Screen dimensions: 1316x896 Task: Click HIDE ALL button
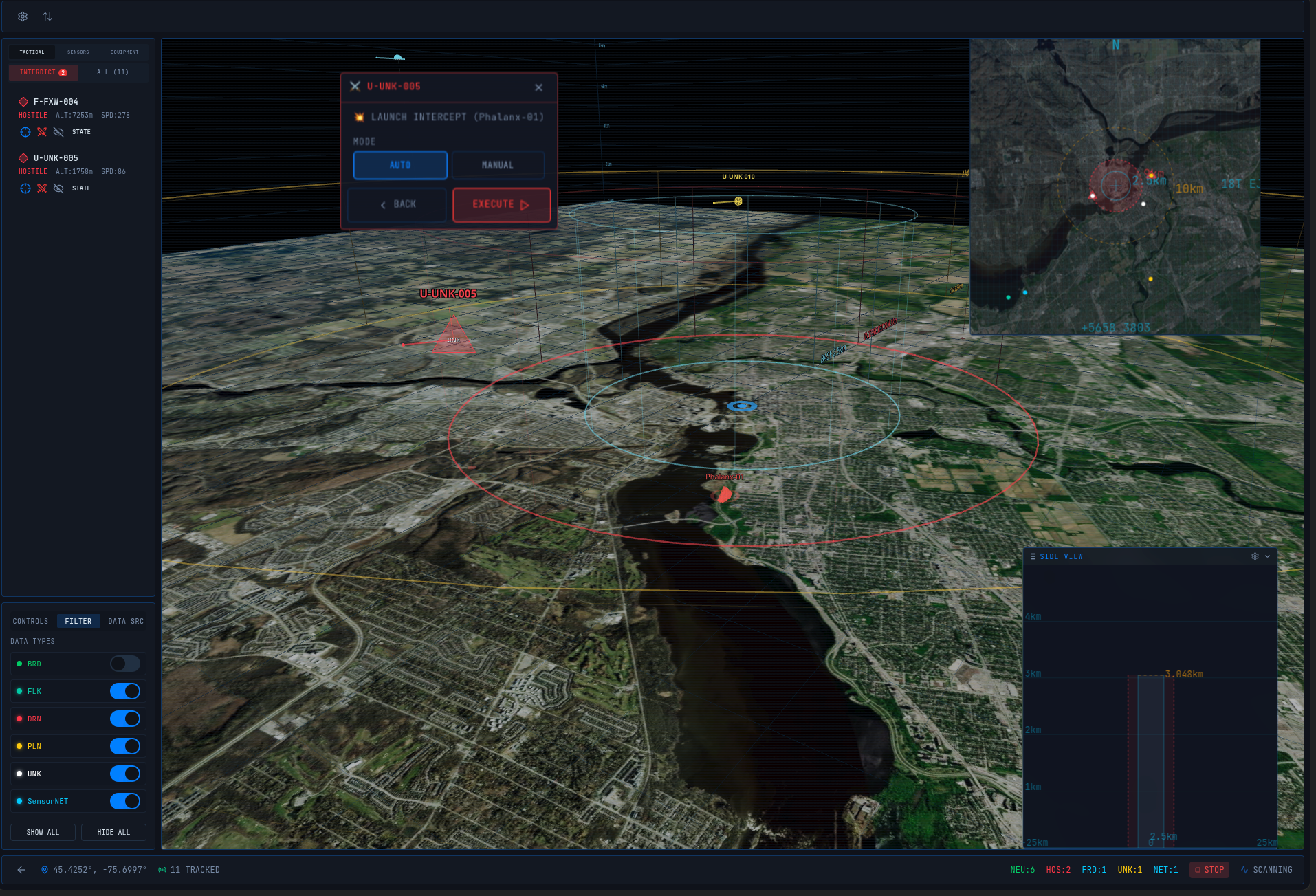(x=113, y=832)
